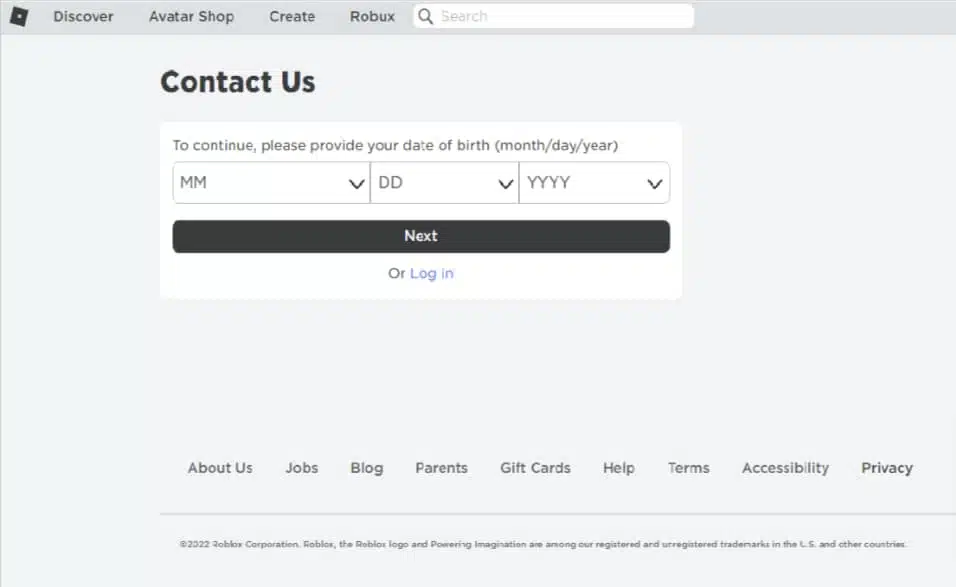Click the search magnifier icon
956x587 pixels.
click(424, 16)
